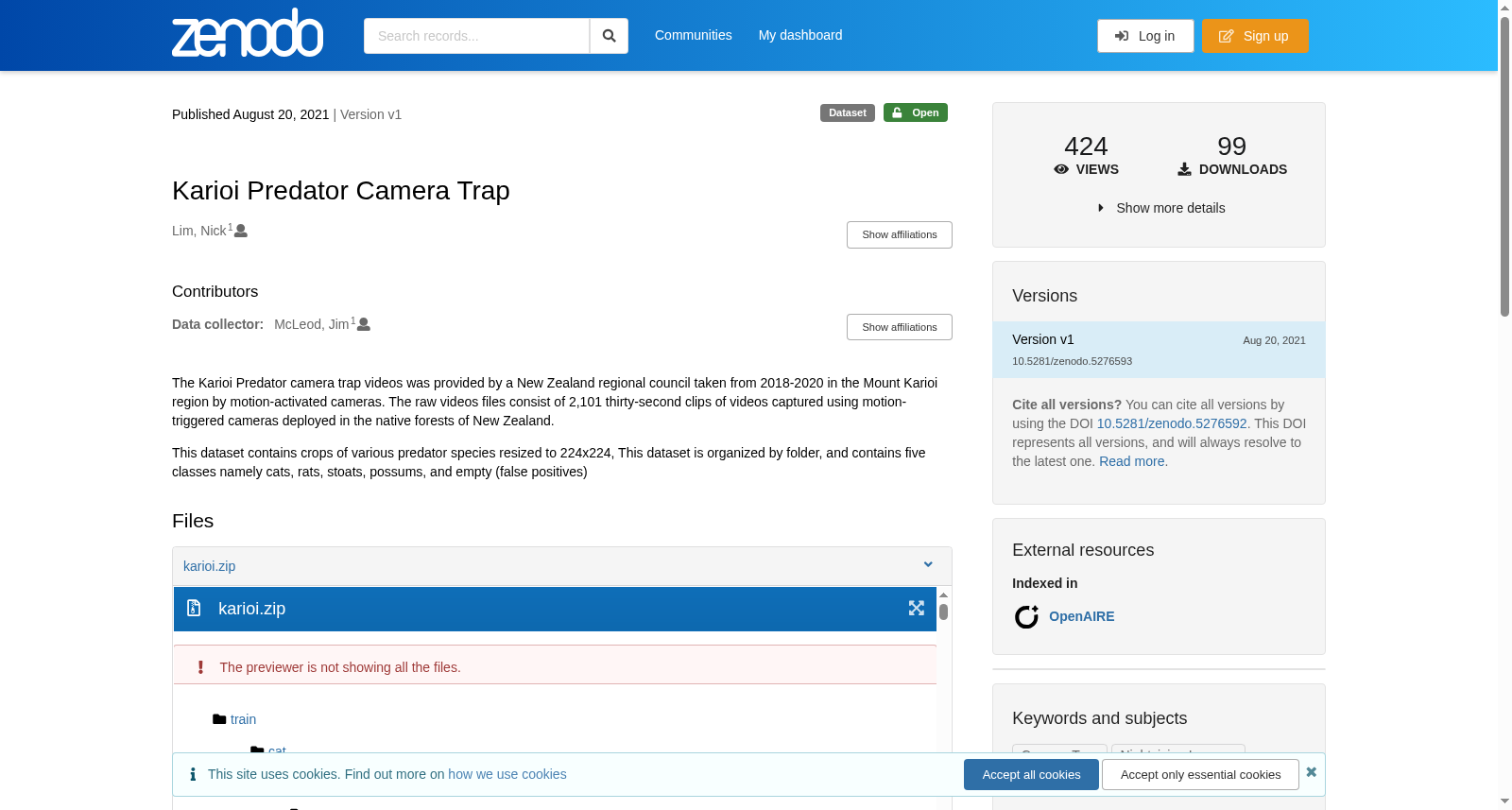Click the views eye icon
The width and height of the screenshot is (1512, 810).
[x=1061, y=169]
